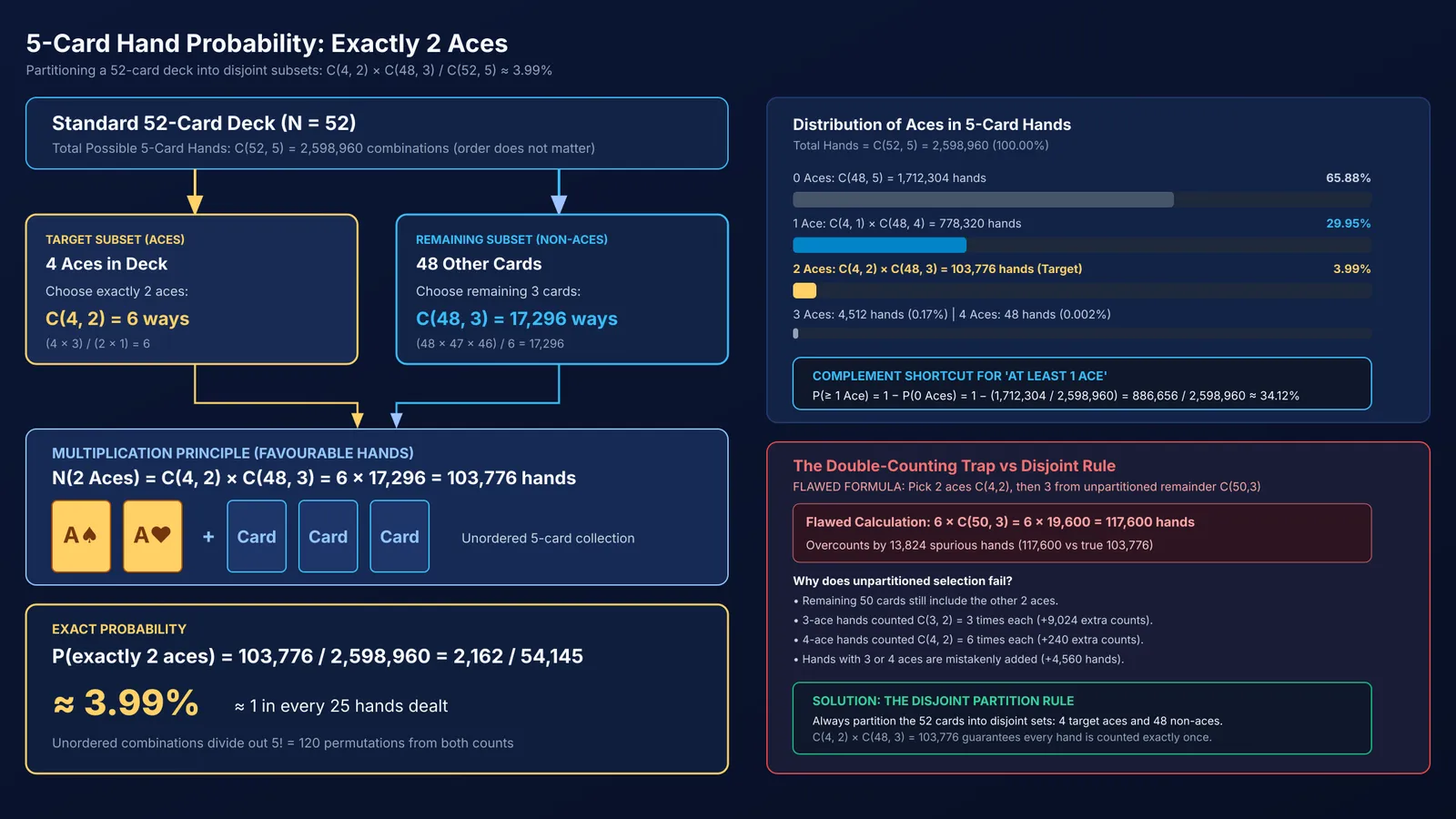The image size is (1456, 819).
Task: Click 'COMPLEMENT SHORTCUT FOR 'AT LEAST 1 ACE'' label
Action: 959,376
